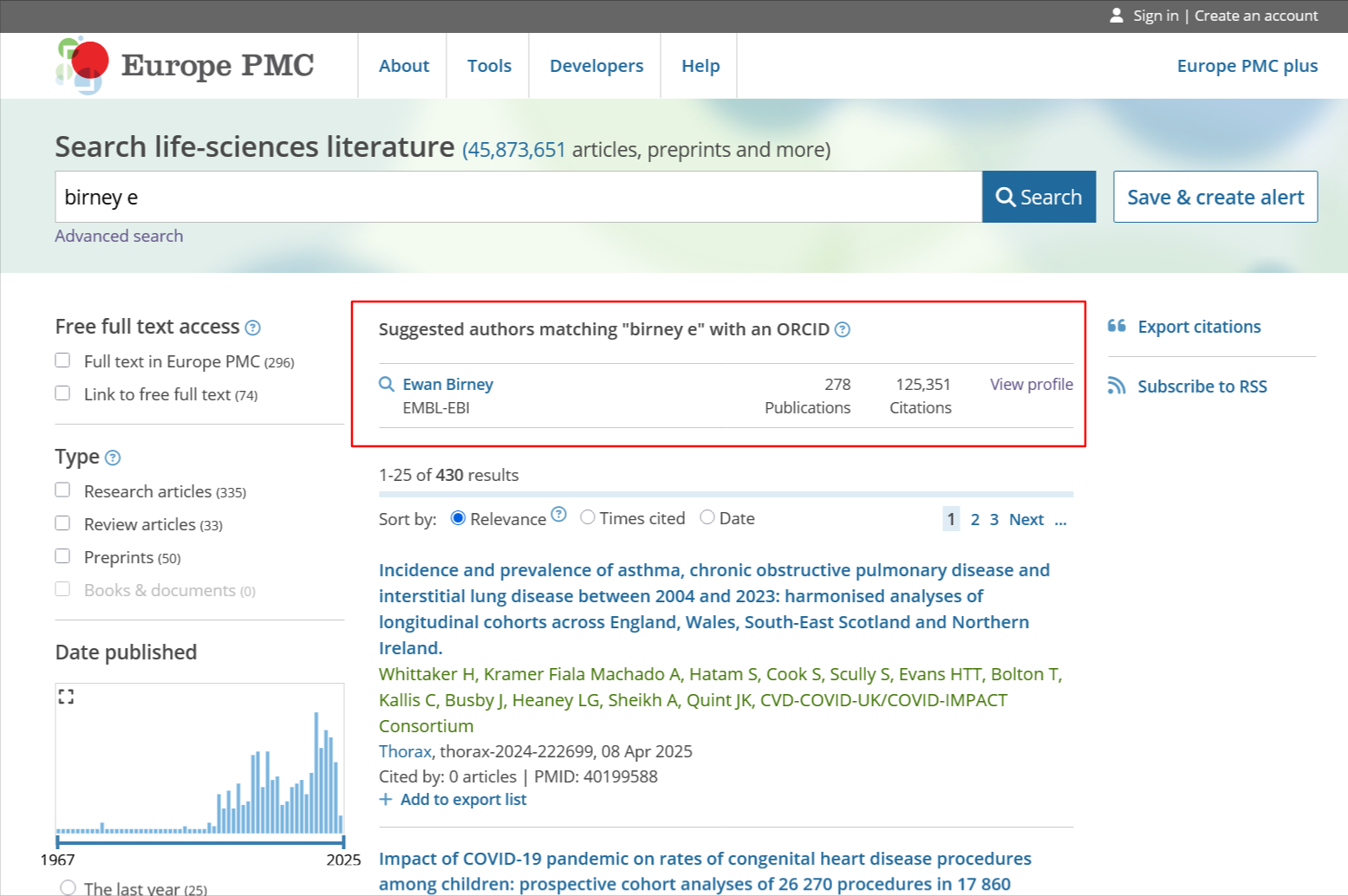This screenshot has height=896, width=1348.
Task: Click the Sign in link
Action: [1156, 16]
